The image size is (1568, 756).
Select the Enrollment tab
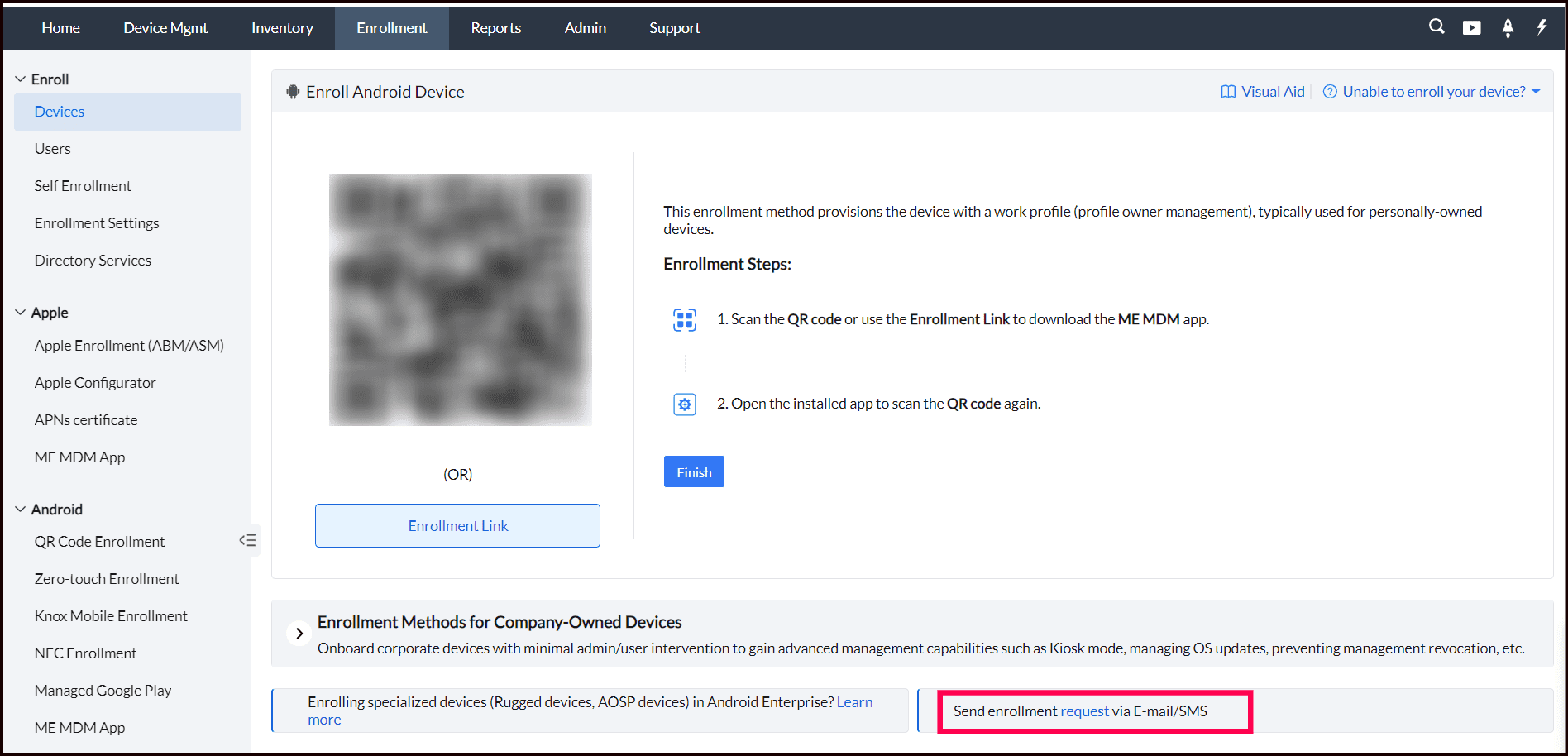[x=392, y=28]
